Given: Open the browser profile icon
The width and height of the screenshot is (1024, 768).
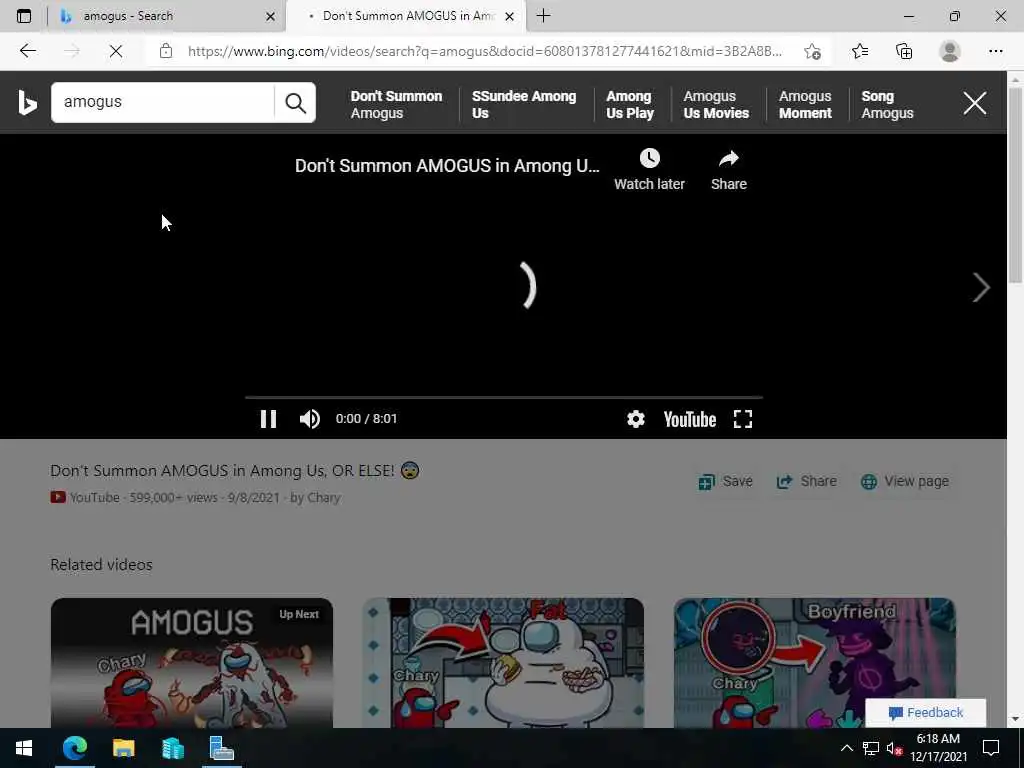Looking at the screenshot, I should pos(950,51).
